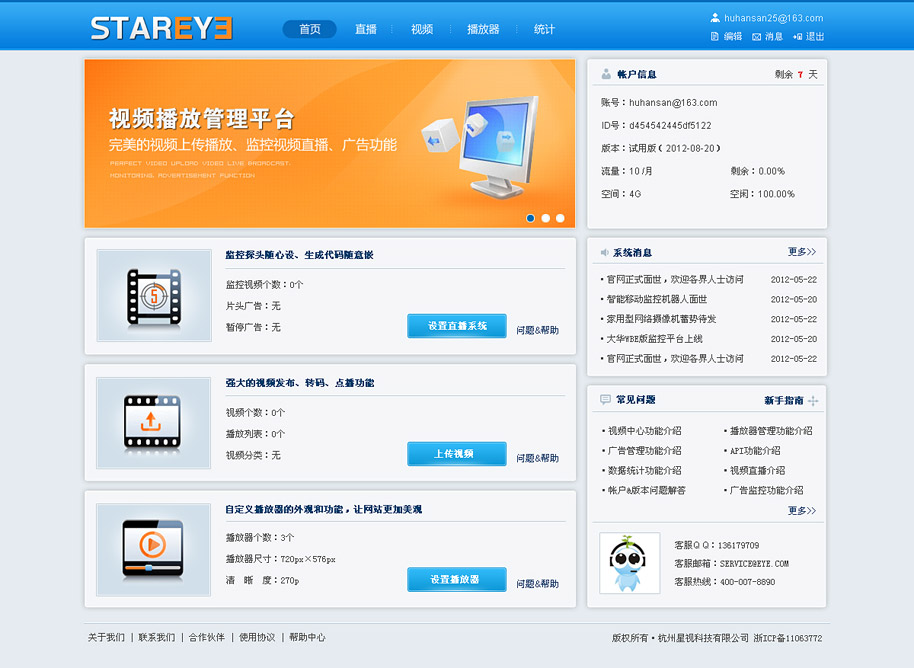Click the 上传视频 button
This screenshot has height=668, width=914.
456,454
